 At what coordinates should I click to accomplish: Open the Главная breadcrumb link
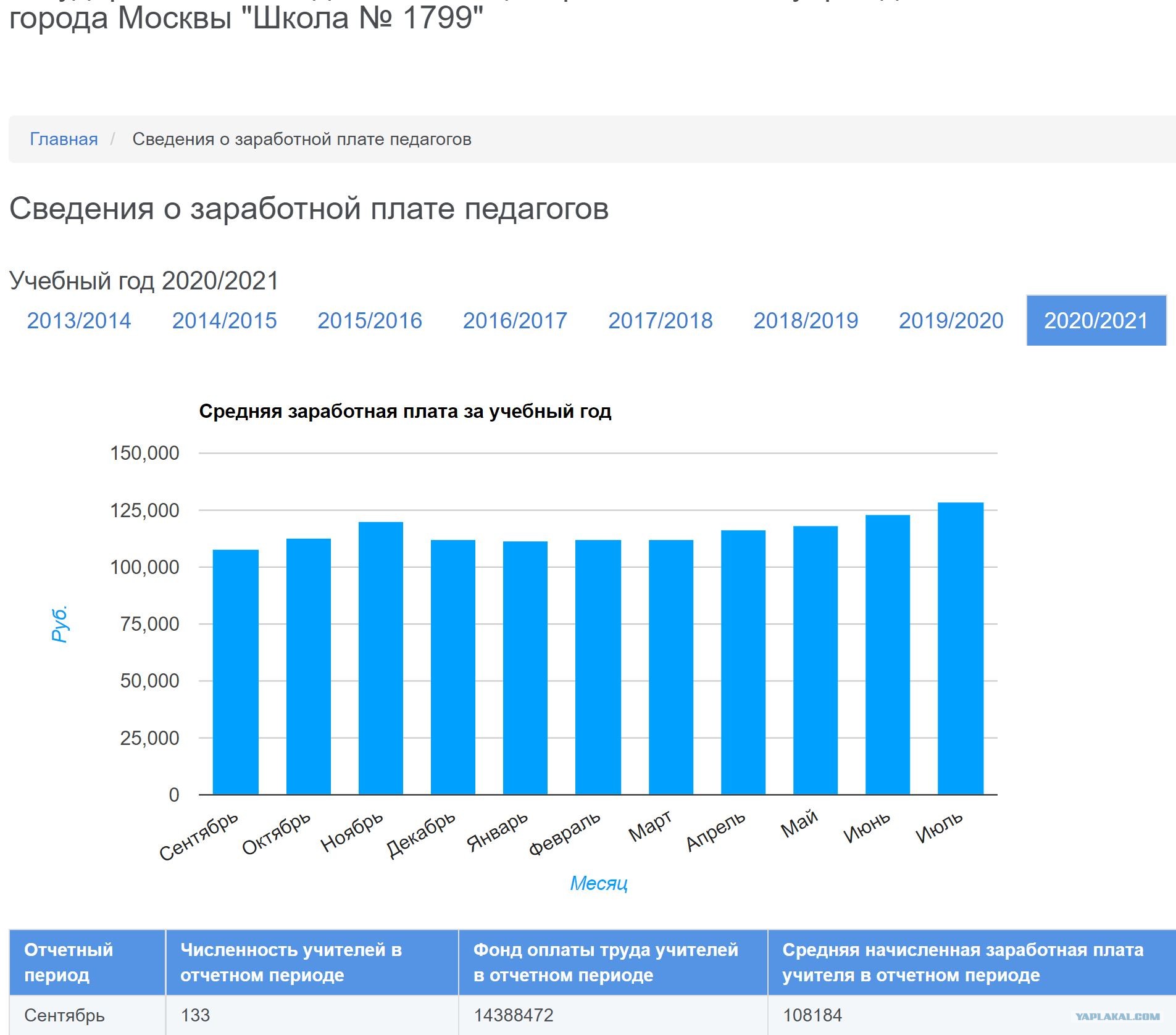click(x=64, y=139)
